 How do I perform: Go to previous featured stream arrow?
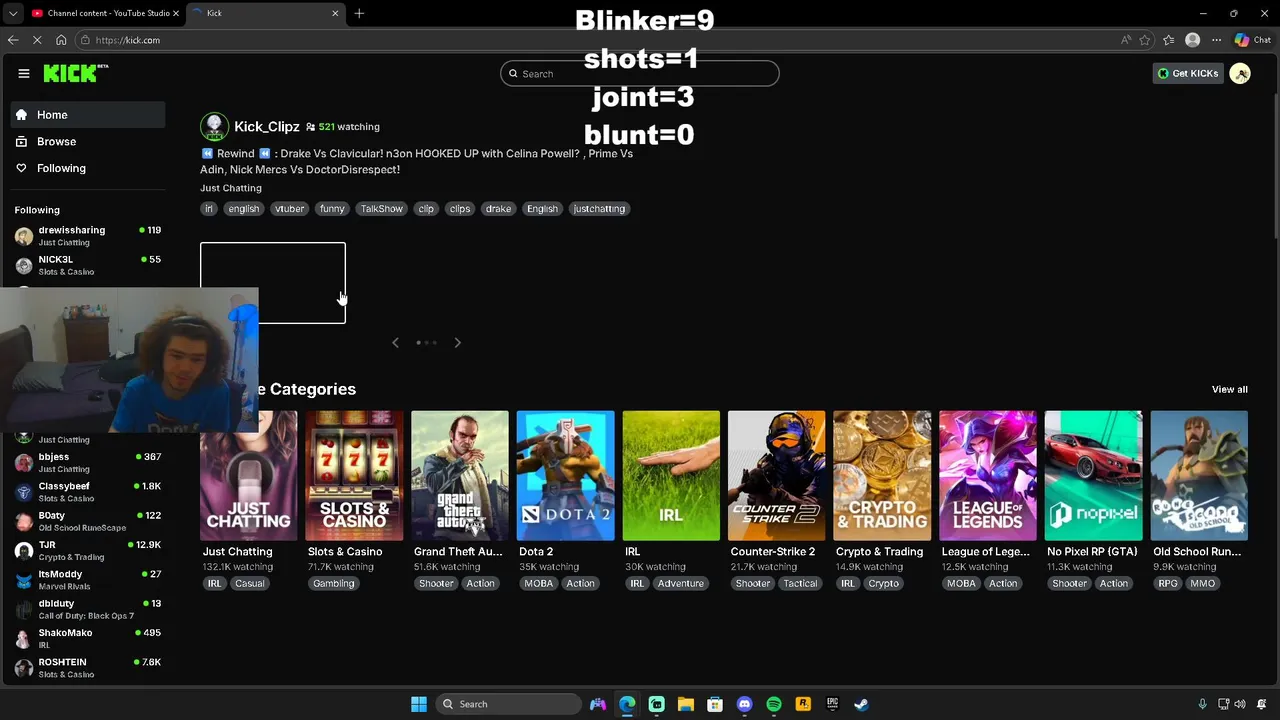(x=395, y=343)
